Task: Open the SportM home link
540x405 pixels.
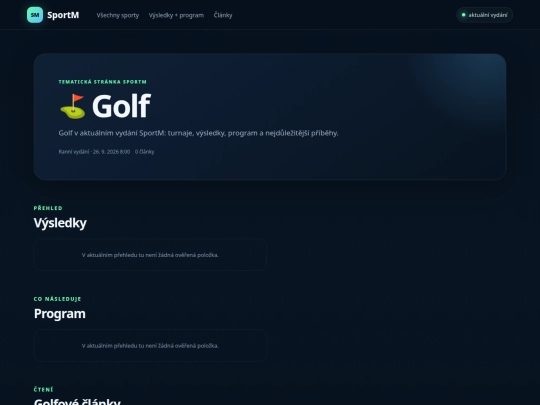Action: click(x=53, y=15)
